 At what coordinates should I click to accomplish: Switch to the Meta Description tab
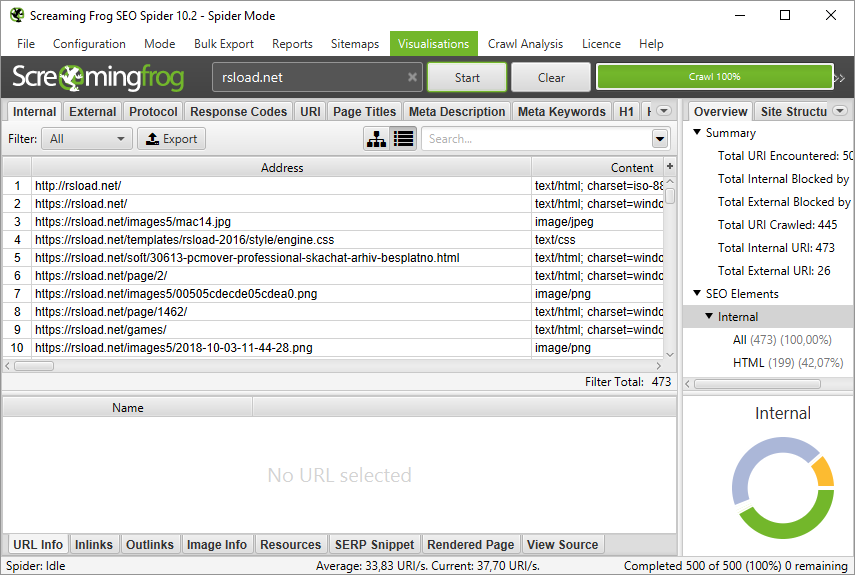[x=457, y=112]
